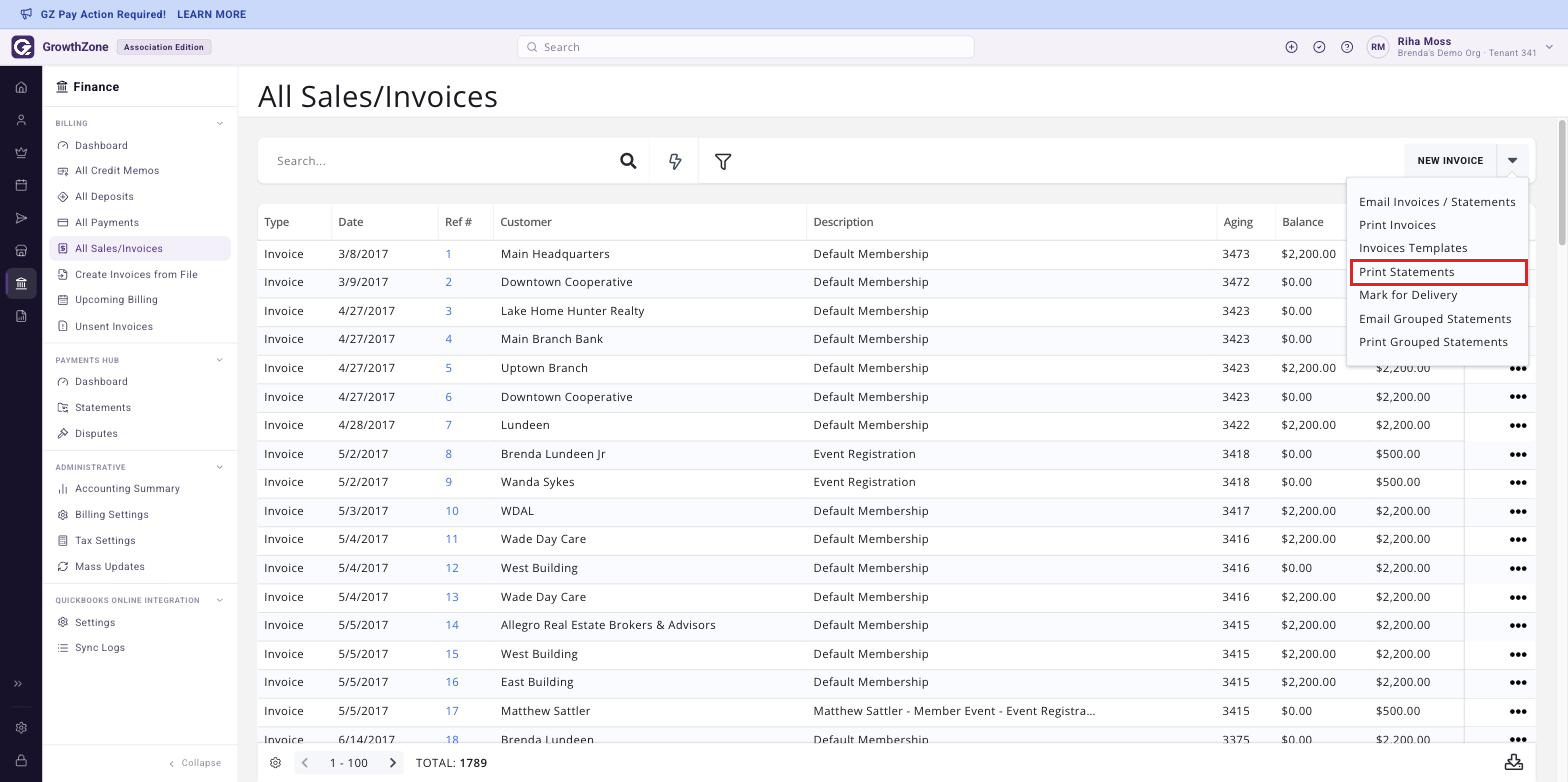The image size is (1568, 782).
Task: Open table settings gear in footer
Action: point(275,763)
